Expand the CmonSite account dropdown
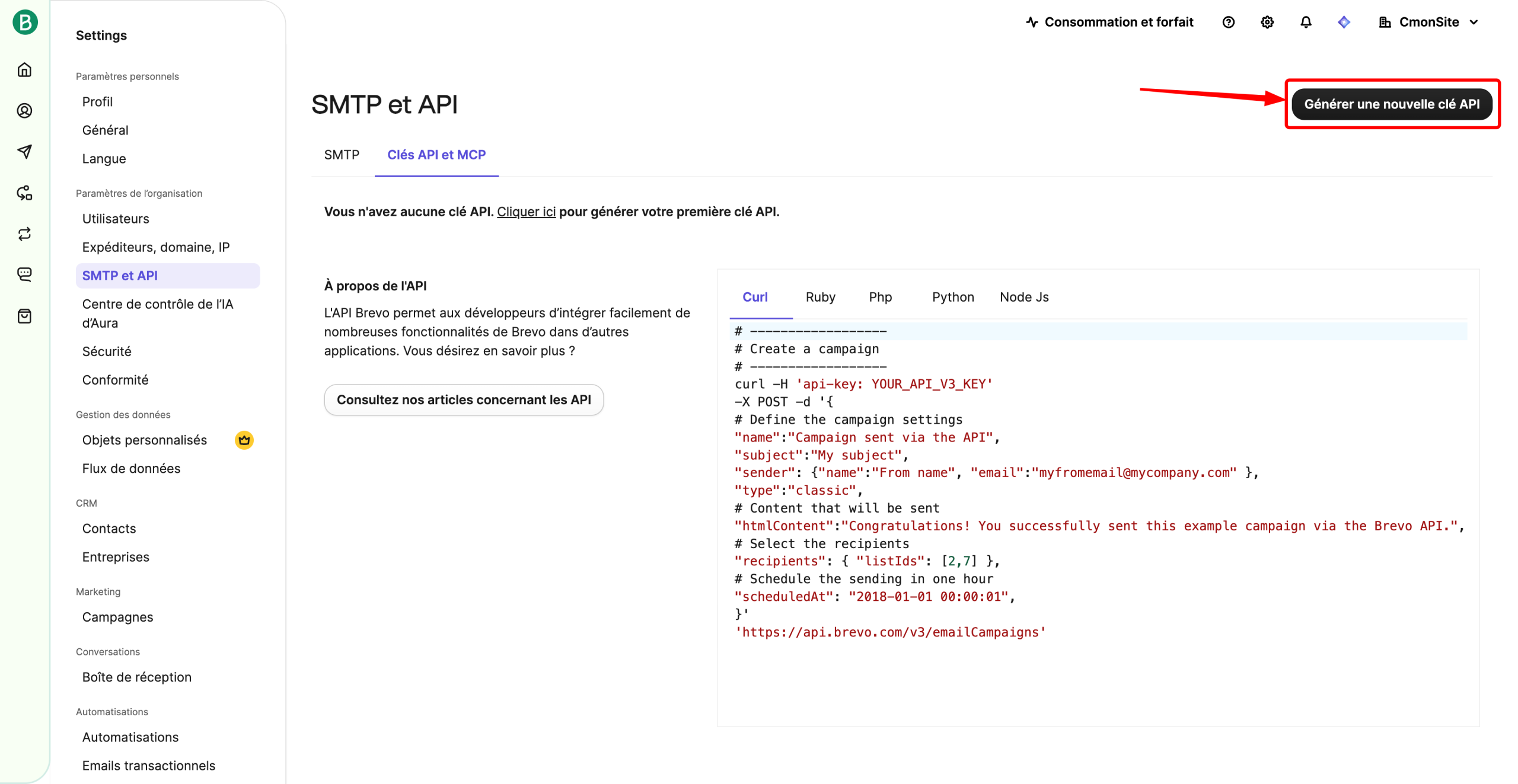Screen dimensions: 1518x784 click(x=1428, y=23)
